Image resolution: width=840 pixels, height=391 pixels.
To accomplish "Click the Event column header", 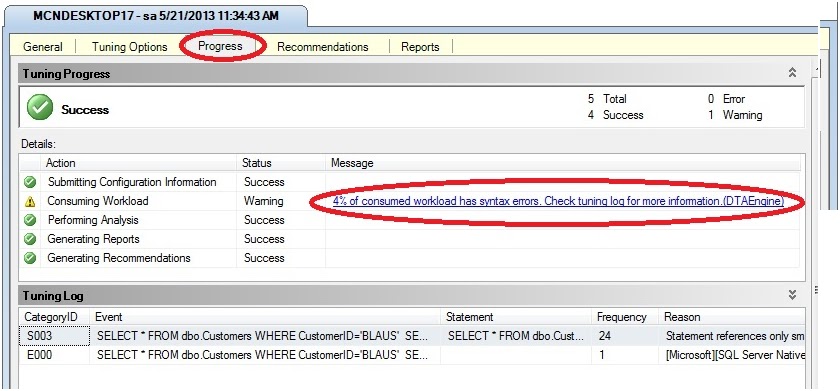I will tap(265, 317).
